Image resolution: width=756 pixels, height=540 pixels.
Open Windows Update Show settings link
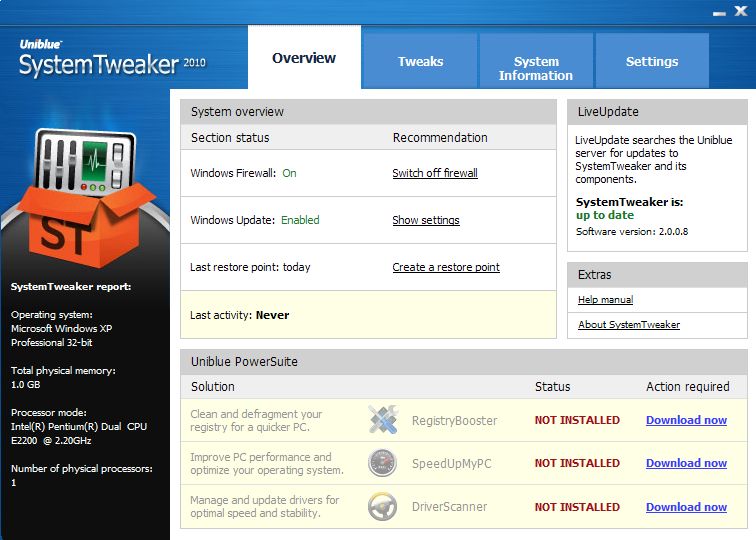click(x=426, y=220)
